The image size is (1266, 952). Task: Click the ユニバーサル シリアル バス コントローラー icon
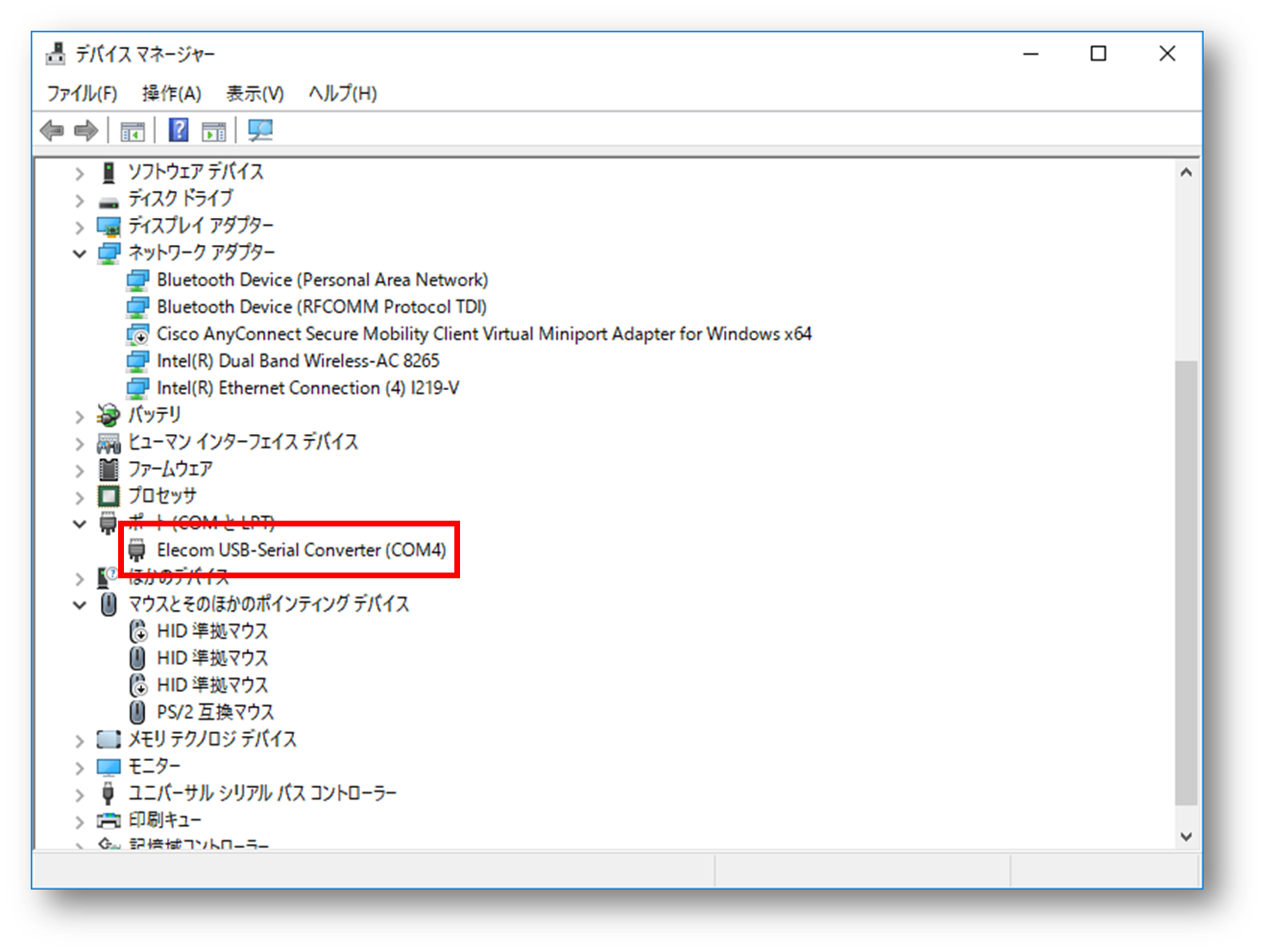109,793
